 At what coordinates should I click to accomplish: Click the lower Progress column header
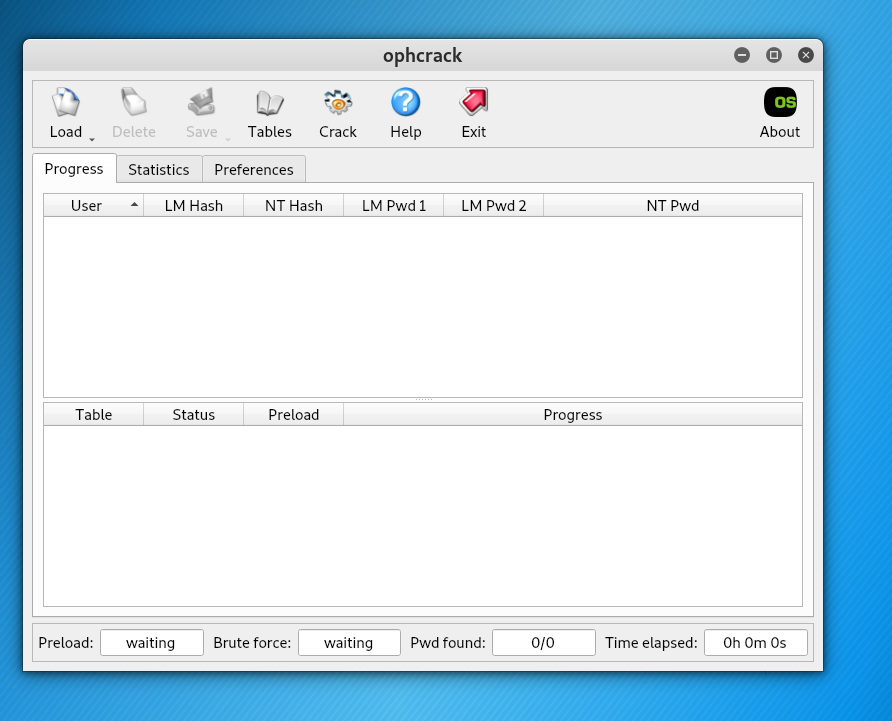573,414
